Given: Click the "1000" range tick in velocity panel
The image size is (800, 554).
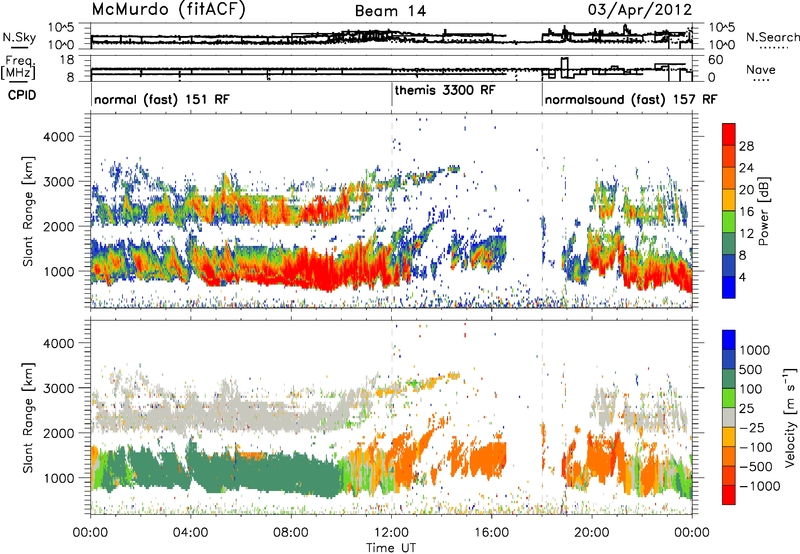Looking at the screenshot, I should tap(58, 478).
